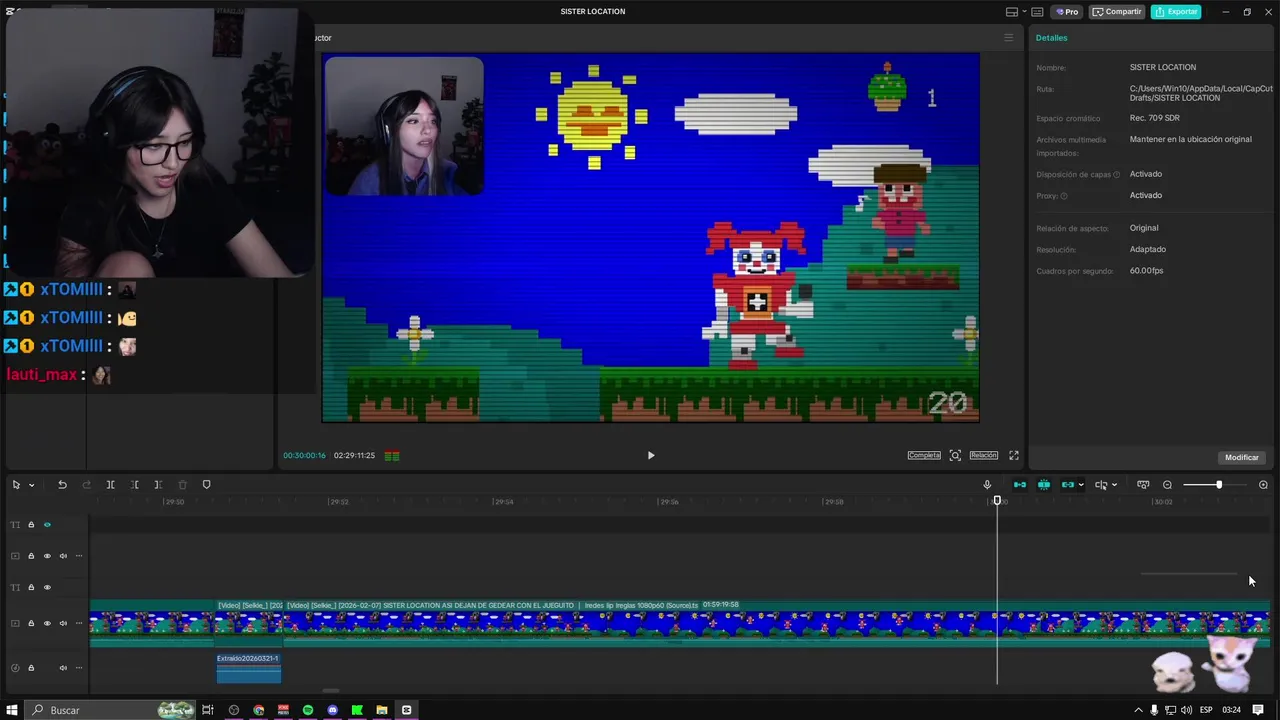Click the main video track cover icon
The image size is (1280, 720).
click(x=15, y=624)
